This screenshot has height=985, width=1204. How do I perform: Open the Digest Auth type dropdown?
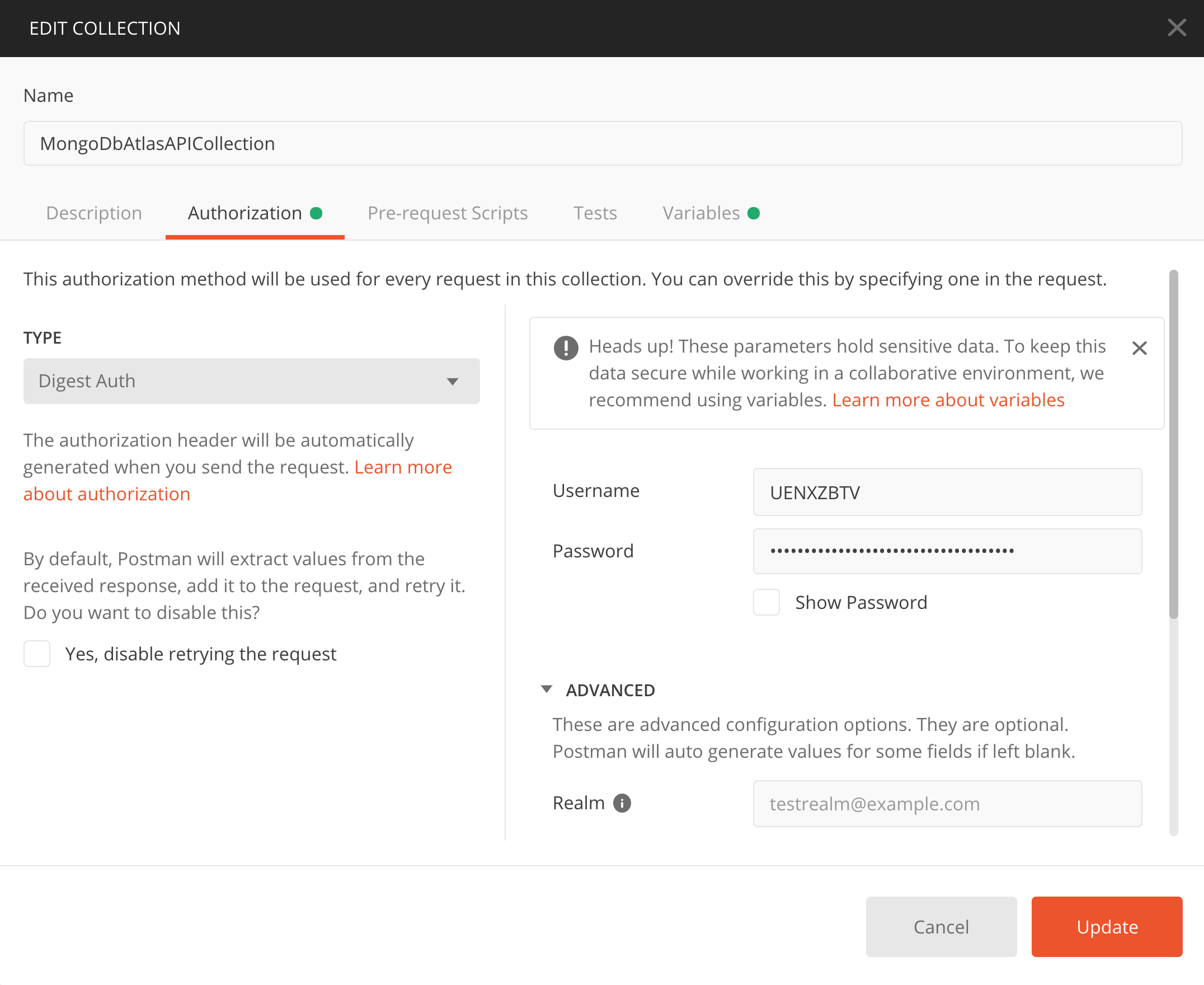[251, 381]
